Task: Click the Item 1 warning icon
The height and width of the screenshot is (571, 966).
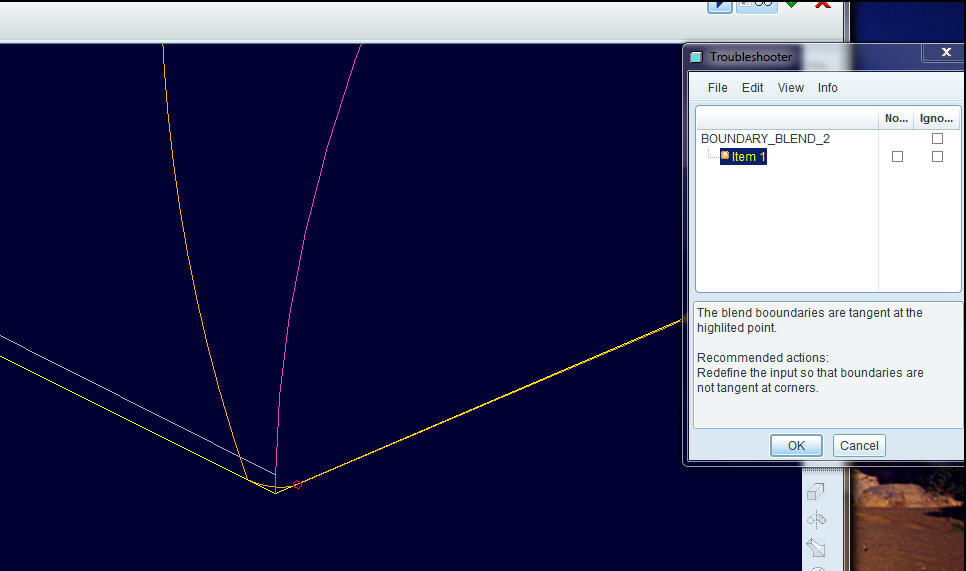Action: (725, 155)
